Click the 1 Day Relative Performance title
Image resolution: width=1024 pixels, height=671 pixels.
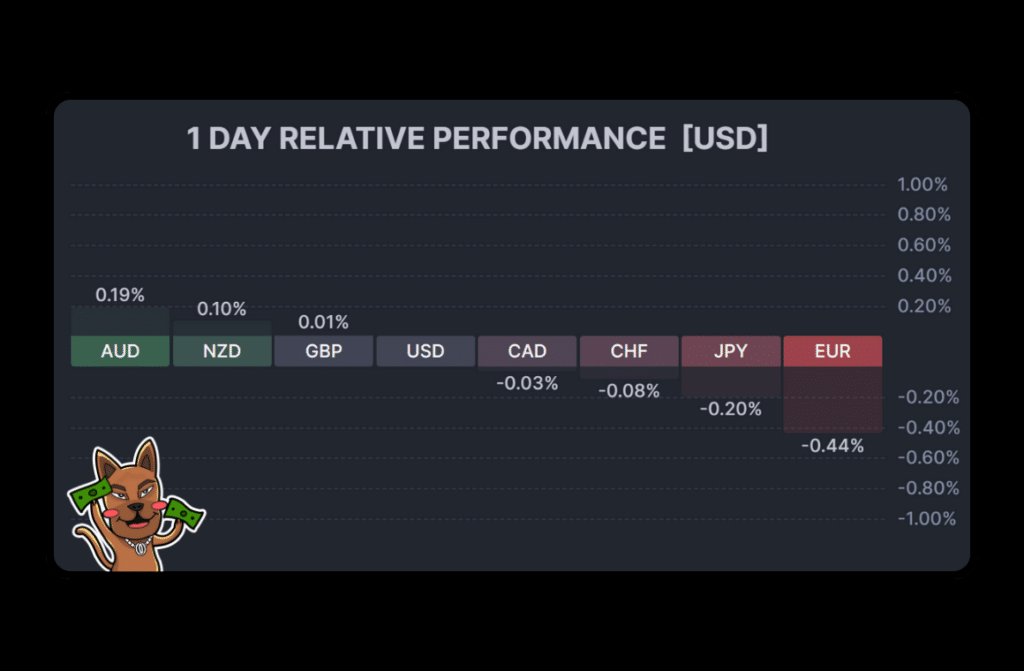[x=477, y=139]
